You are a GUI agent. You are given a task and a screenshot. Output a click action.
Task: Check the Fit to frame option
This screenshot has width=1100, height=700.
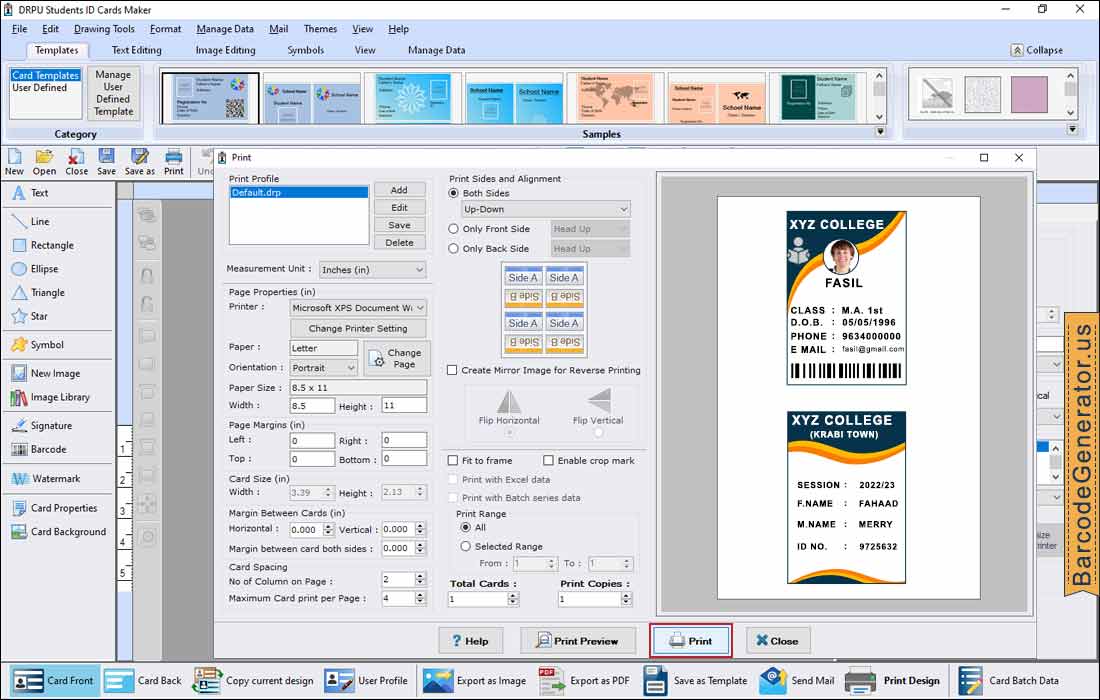(x=453, y=461)
